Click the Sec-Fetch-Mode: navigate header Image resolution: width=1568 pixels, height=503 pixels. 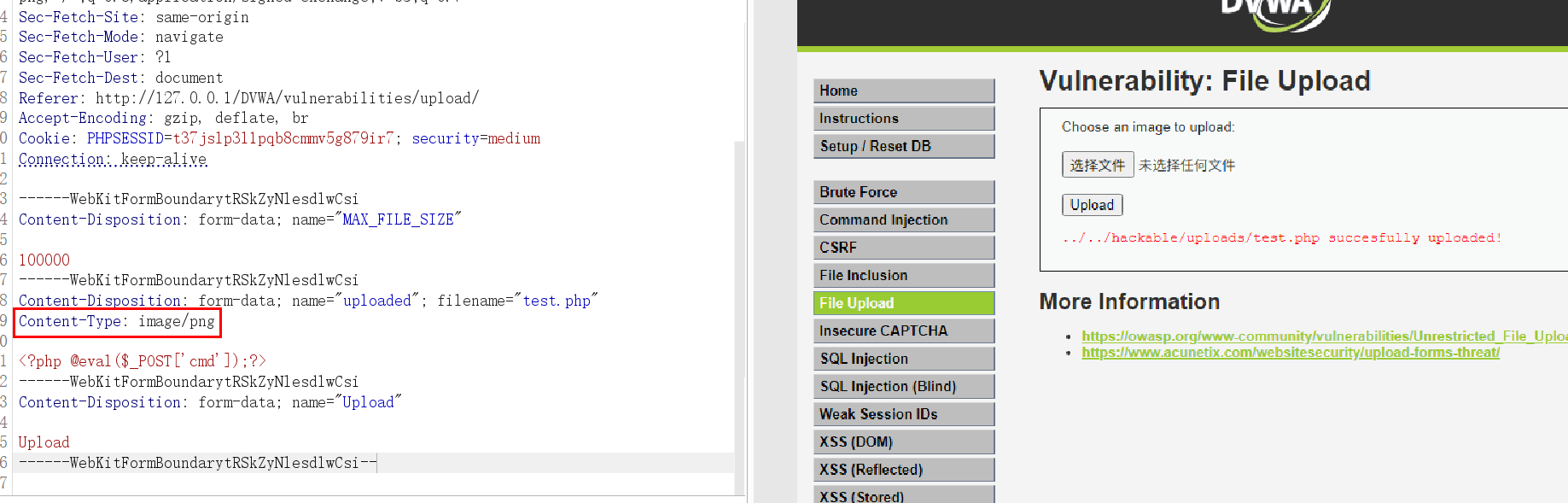[120, 37]
